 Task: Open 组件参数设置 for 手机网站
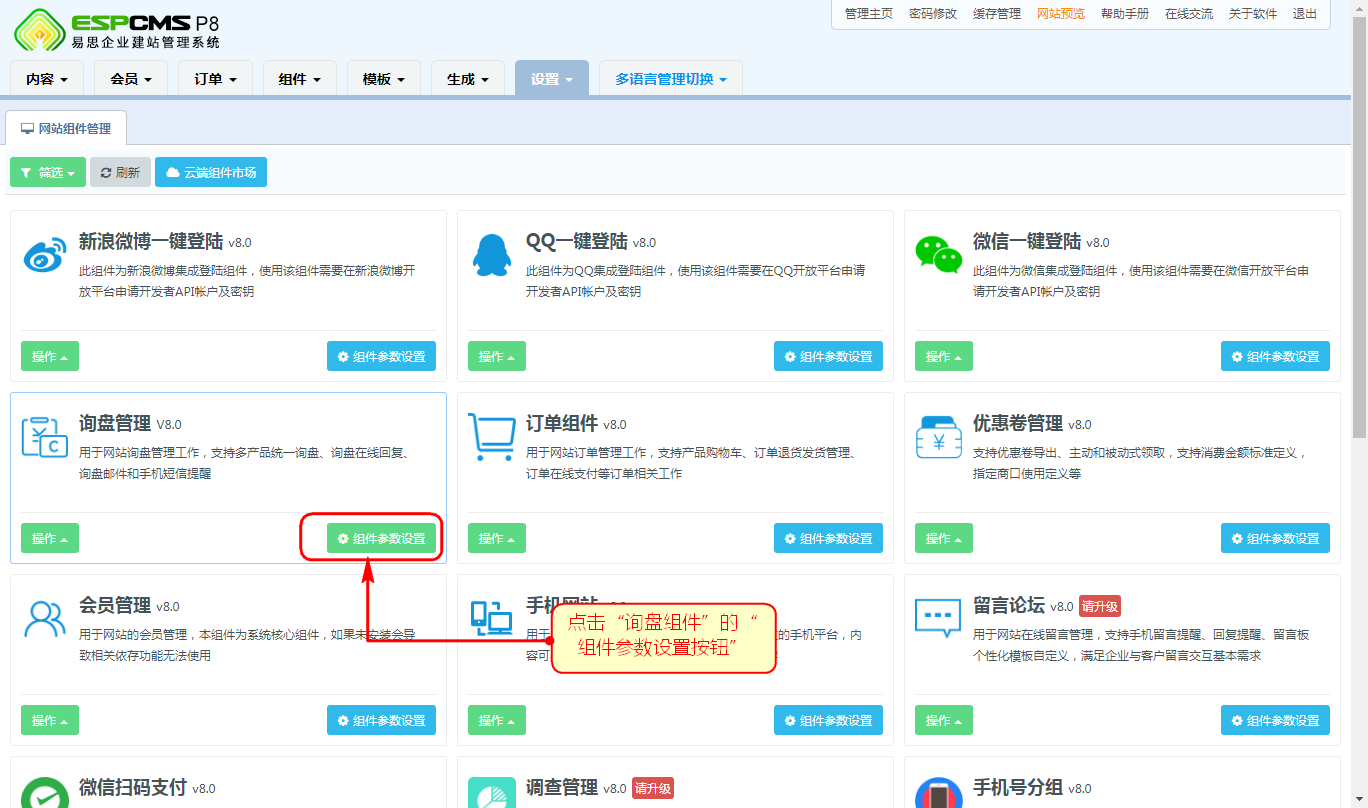click(x=828, y=720)
